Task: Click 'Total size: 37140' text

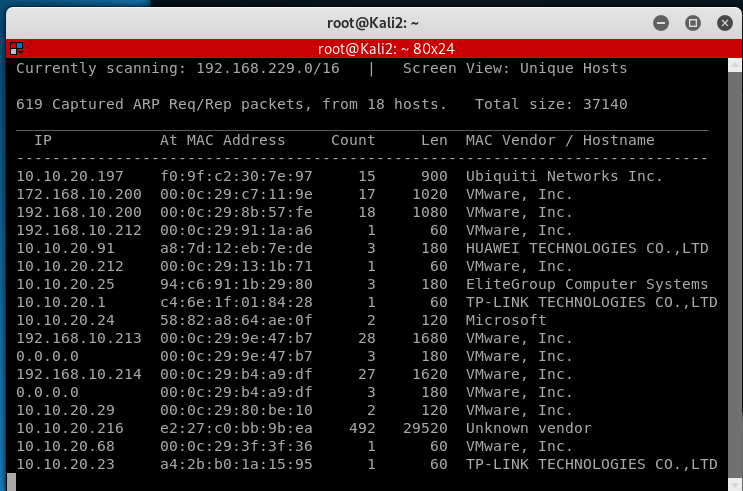Action: (x=551, y=104)
